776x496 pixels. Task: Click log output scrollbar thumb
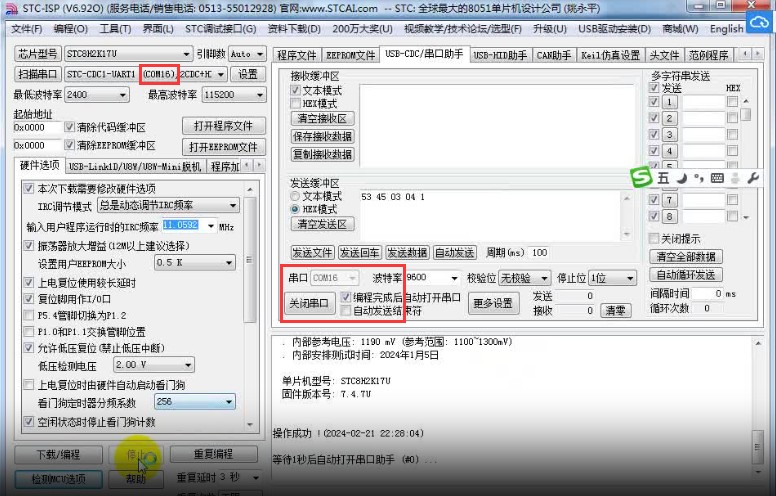(758, 447)
